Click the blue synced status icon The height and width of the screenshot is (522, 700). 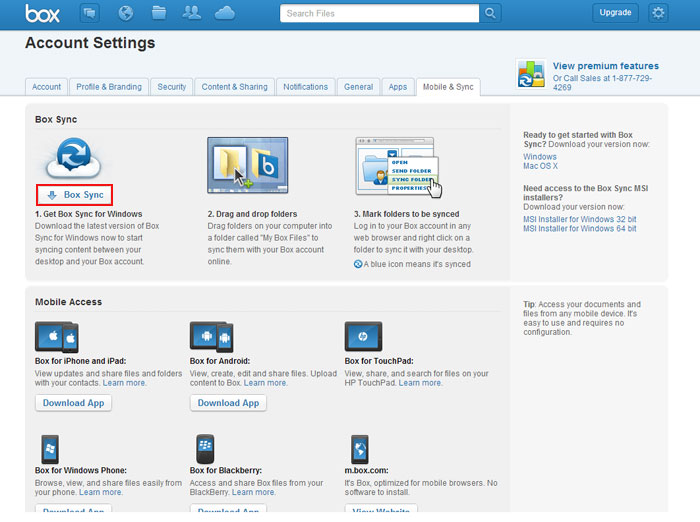(358, 264)
